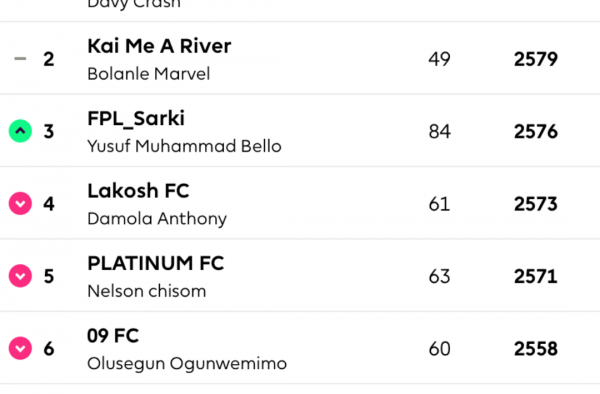The width and height of the screenshot is (600, 394).
Task: Click manager name Nelson chisom
Action: (x=147, y=291)
